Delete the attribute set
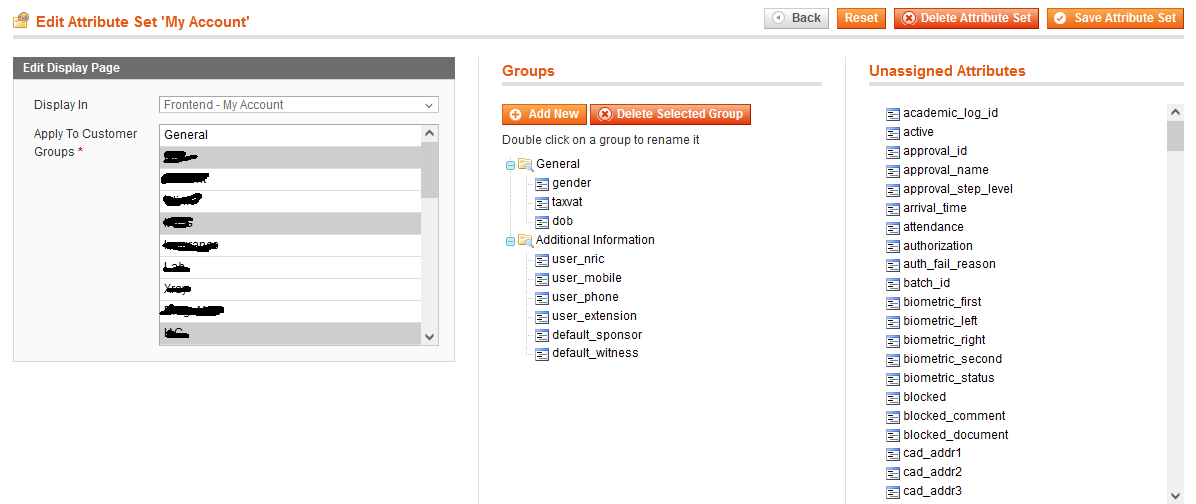1196x504 pixels. tap(966, 18)
